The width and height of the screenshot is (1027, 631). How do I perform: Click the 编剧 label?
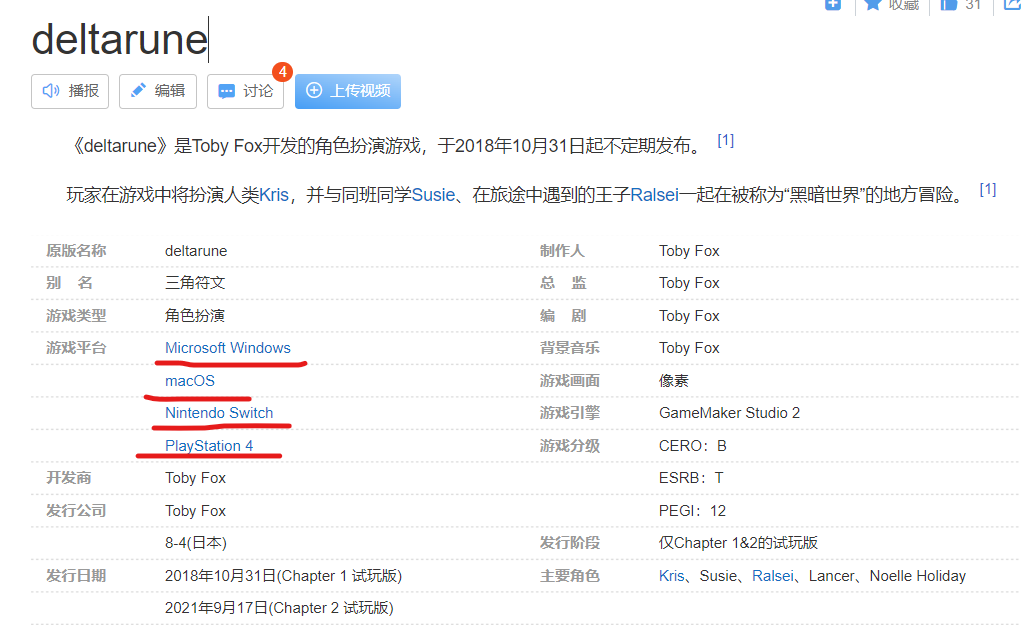click(x=563, y=316)
